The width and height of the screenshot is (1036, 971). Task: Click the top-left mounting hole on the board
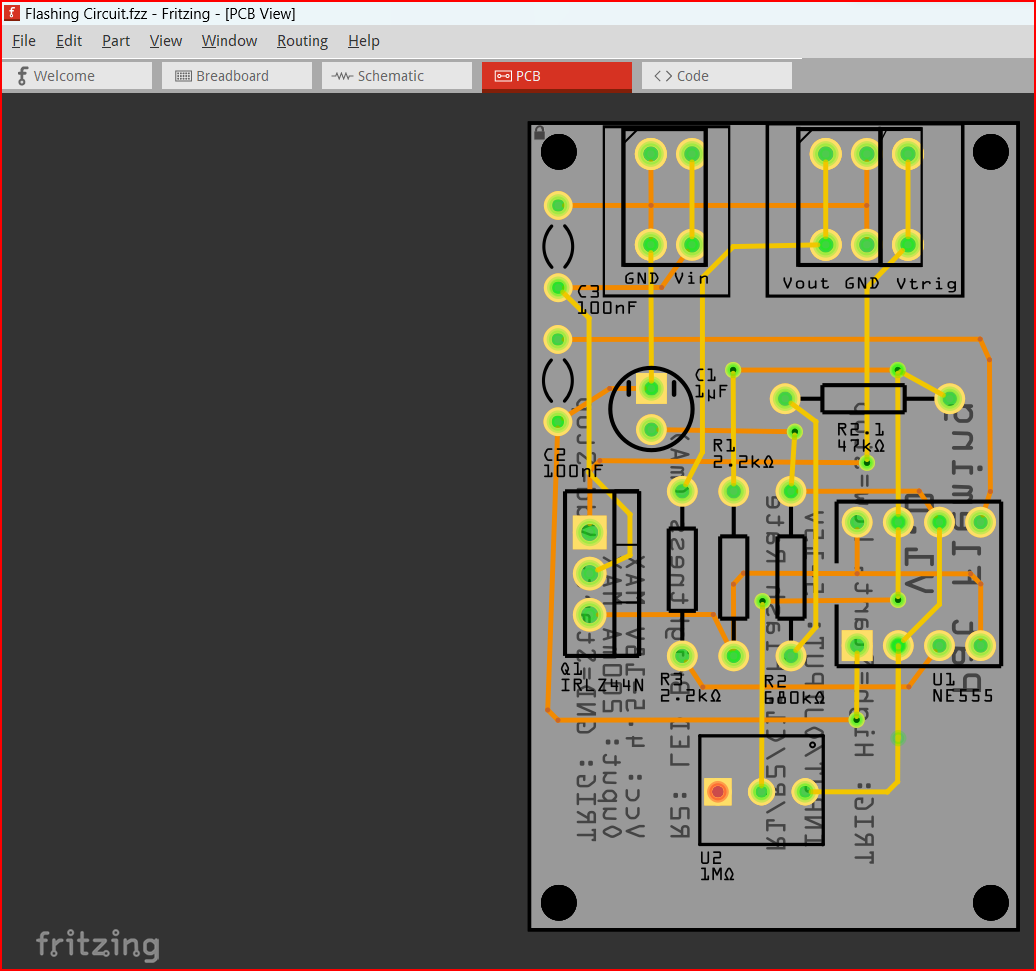pyautogui.click(x=559, y=153)
